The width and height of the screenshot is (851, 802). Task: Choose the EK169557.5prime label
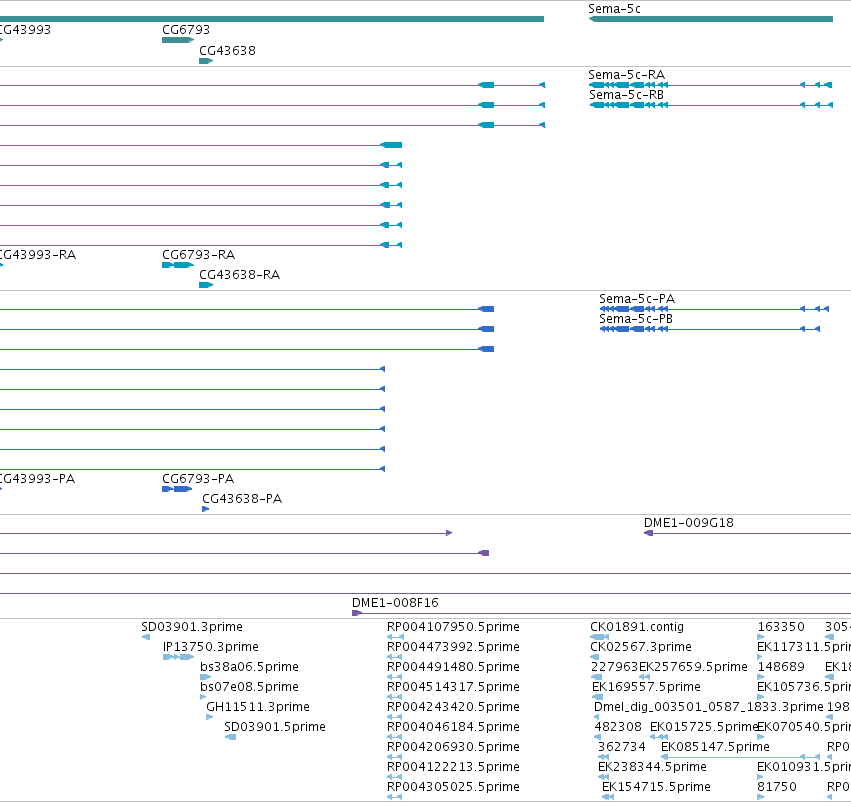point(646,687)
